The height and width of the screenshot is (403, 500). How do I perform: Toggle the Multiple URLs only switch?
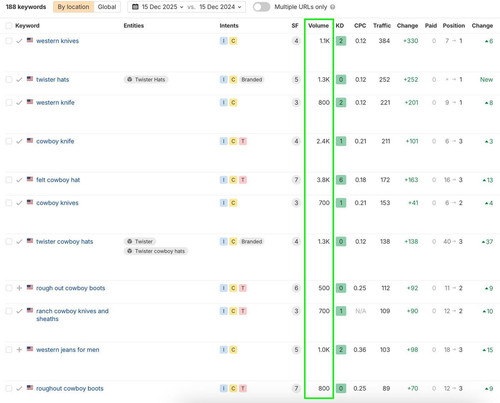pyautogui.click(x=261, y=7)
